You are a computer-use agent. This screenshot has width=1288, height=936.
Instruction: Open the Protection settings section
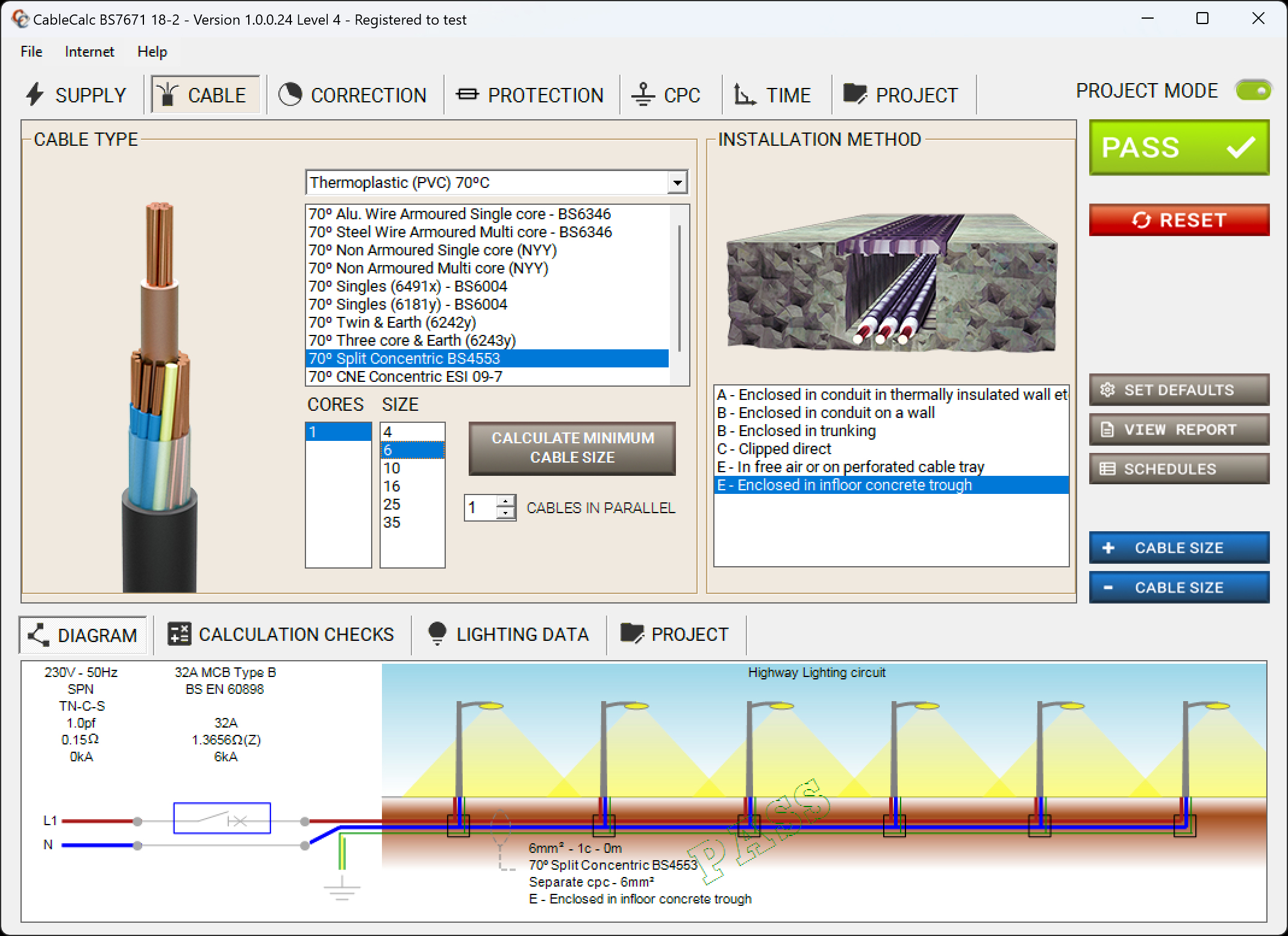point(530,94)
